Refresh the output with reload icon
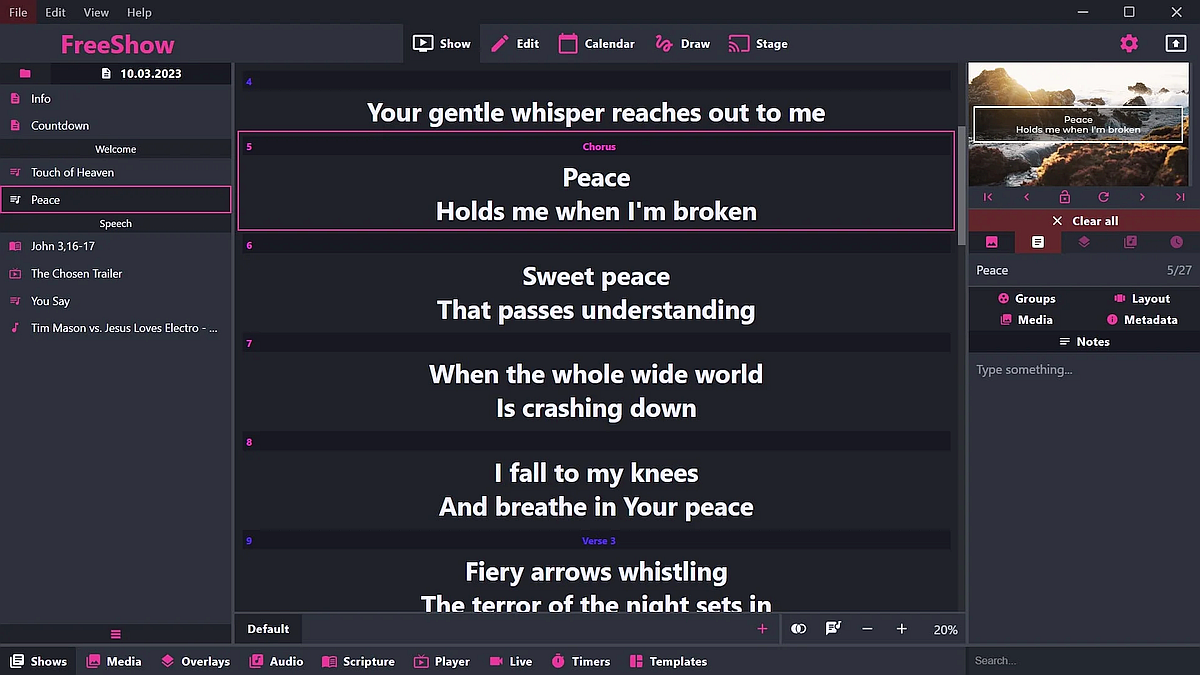The image size is (1200, 675). [1104, 198]
